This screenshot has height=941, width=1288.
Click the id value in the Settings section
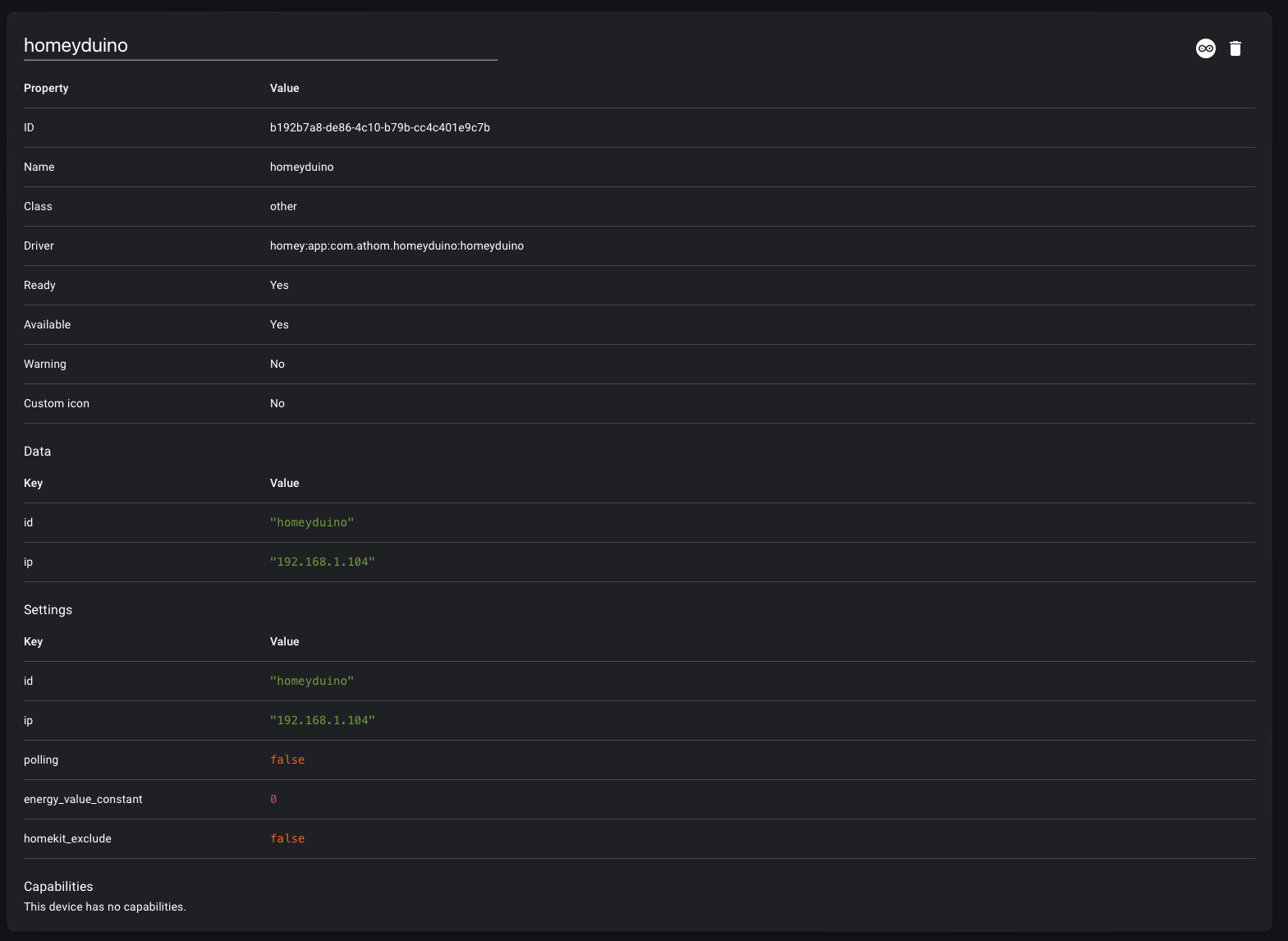(x=312, y=681)
